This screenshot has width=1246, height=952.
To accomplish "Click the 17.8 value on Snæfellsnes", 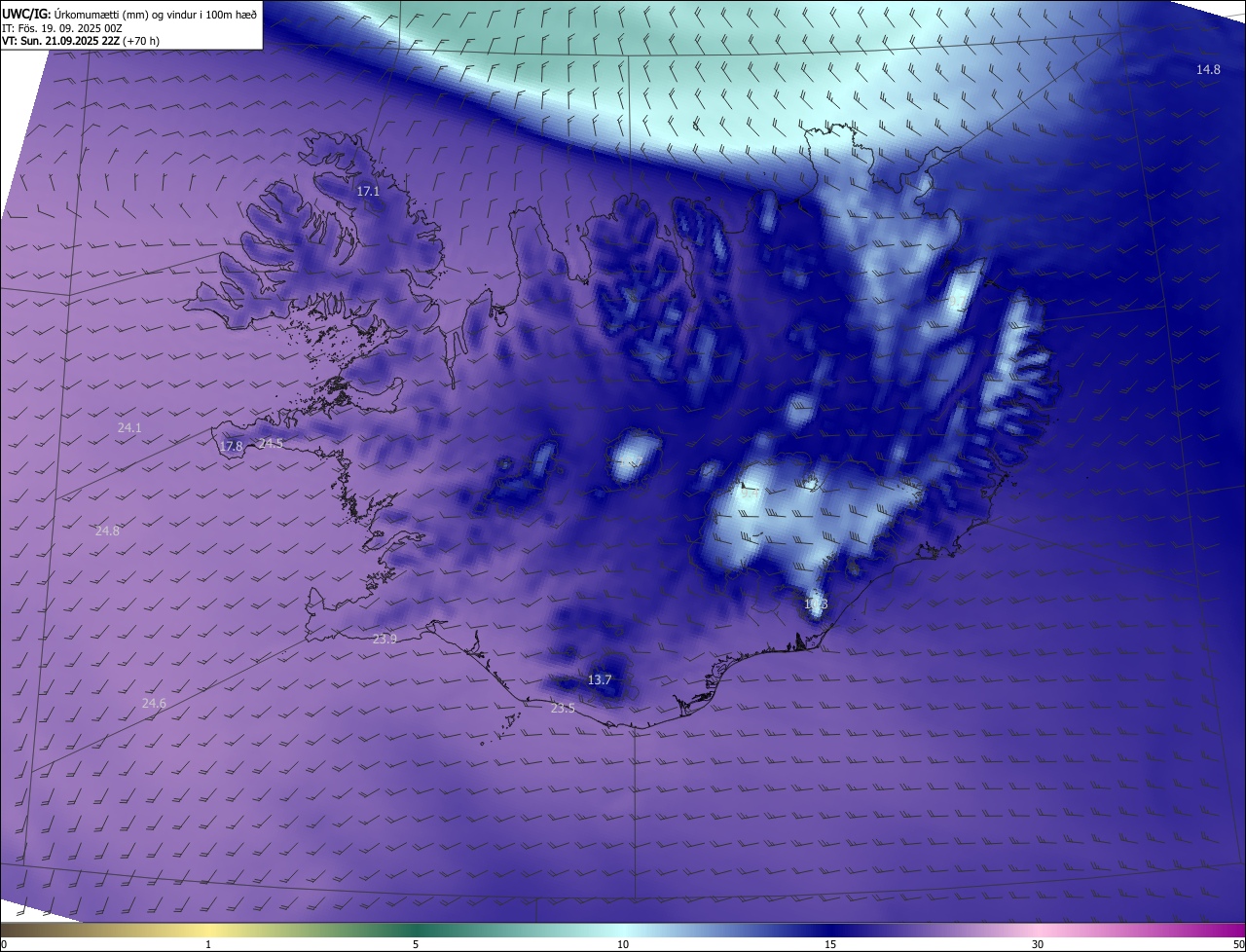I will click(231, 447).
